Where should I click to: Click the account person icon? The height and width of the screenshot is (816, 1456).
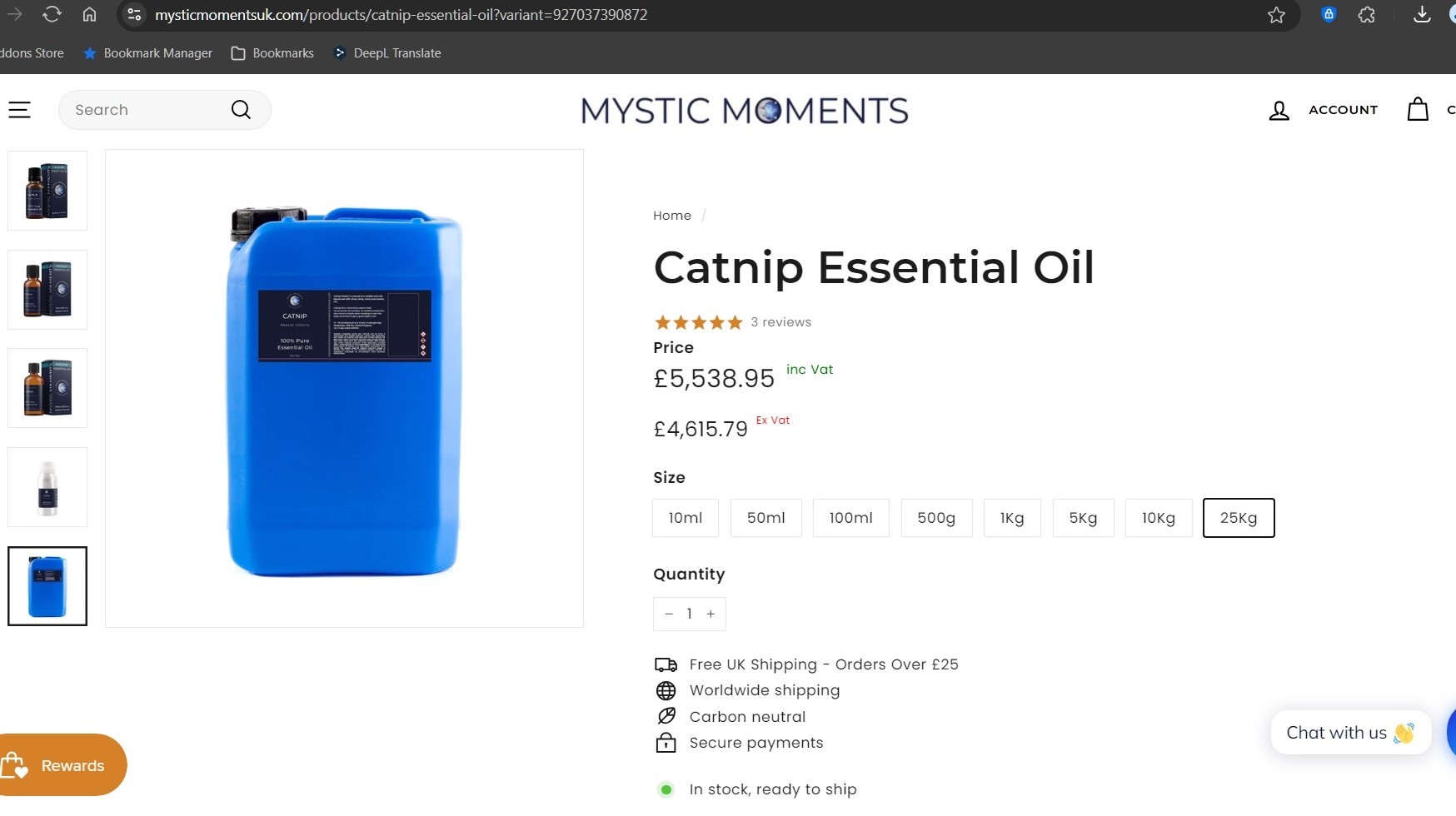[1279, 111]
